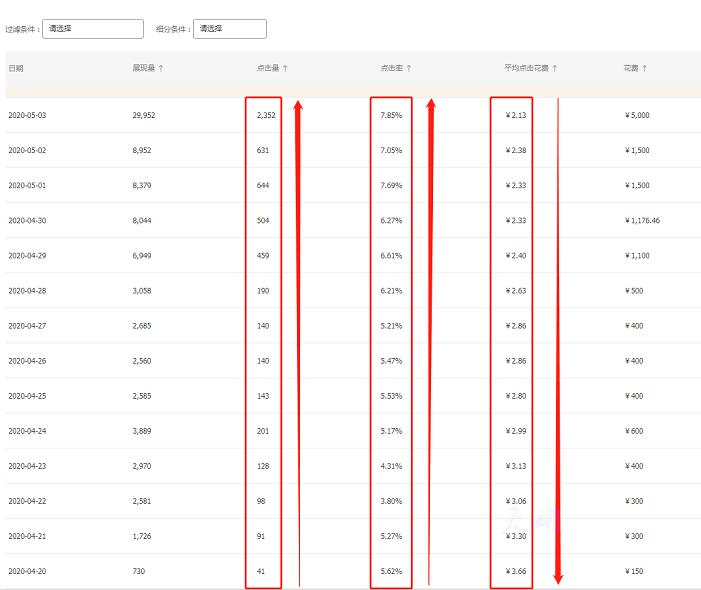The image size is (701, 590).
Task: Click the 展现量 column header label
Action: pyautogui.click(x=144, y=68)
